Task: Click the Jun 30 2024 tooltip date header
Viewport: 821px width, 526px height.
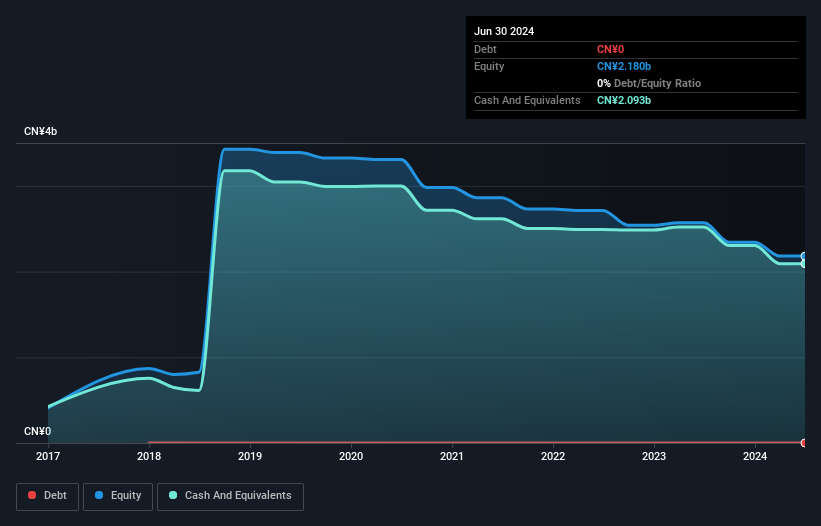Action: tap(504, 31)
